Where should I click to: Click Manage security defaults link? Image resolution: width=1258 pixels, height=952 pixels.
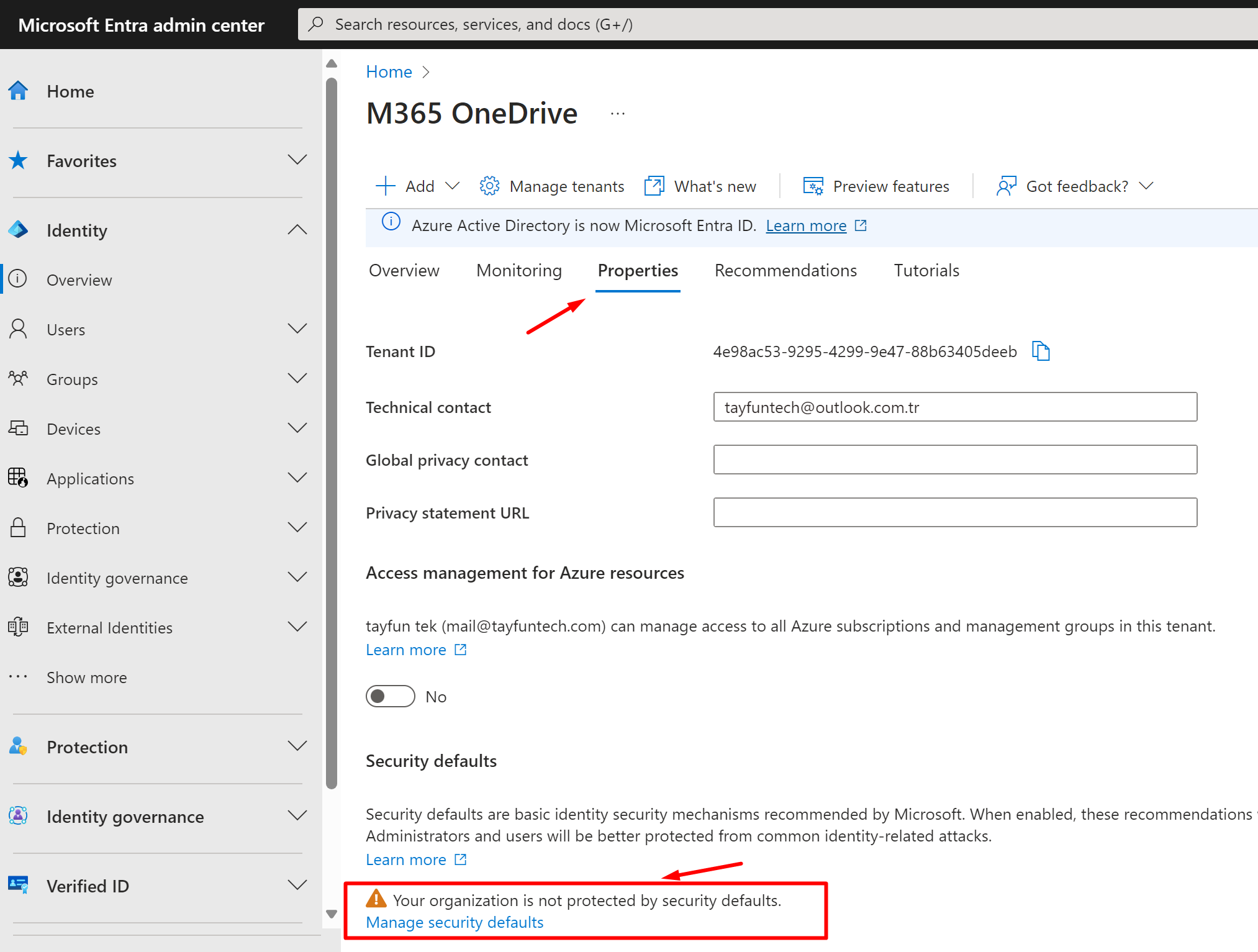454,922
